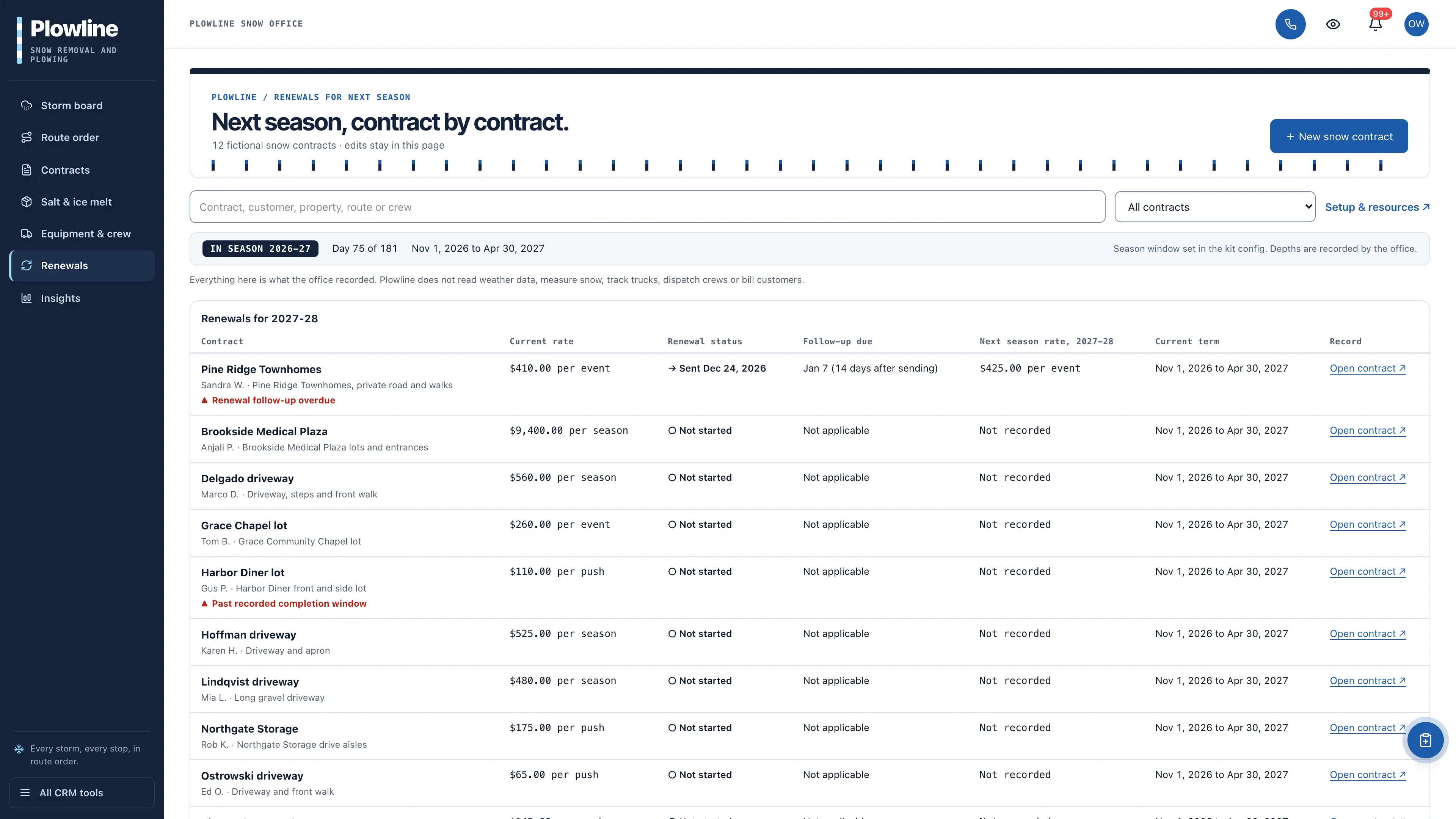Open Setup & resources link
This screenshot has width=1456, height=819.
click(1377, 207)
